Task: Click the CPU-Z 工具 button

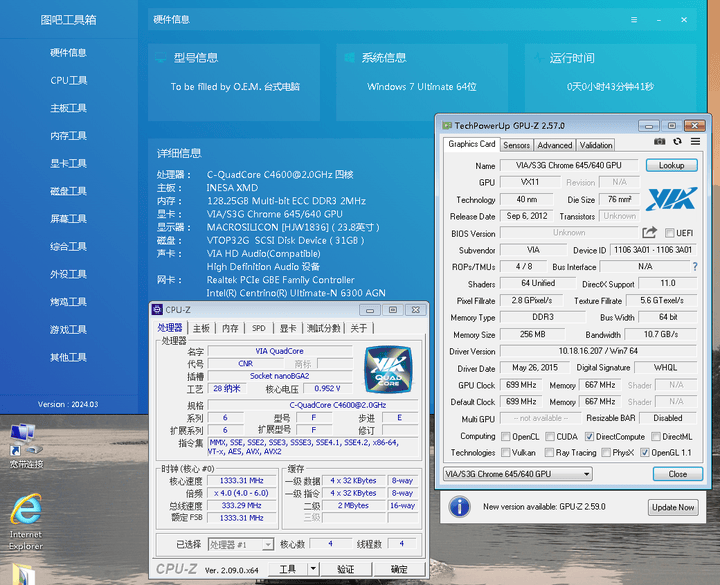Action: point(287,569)
